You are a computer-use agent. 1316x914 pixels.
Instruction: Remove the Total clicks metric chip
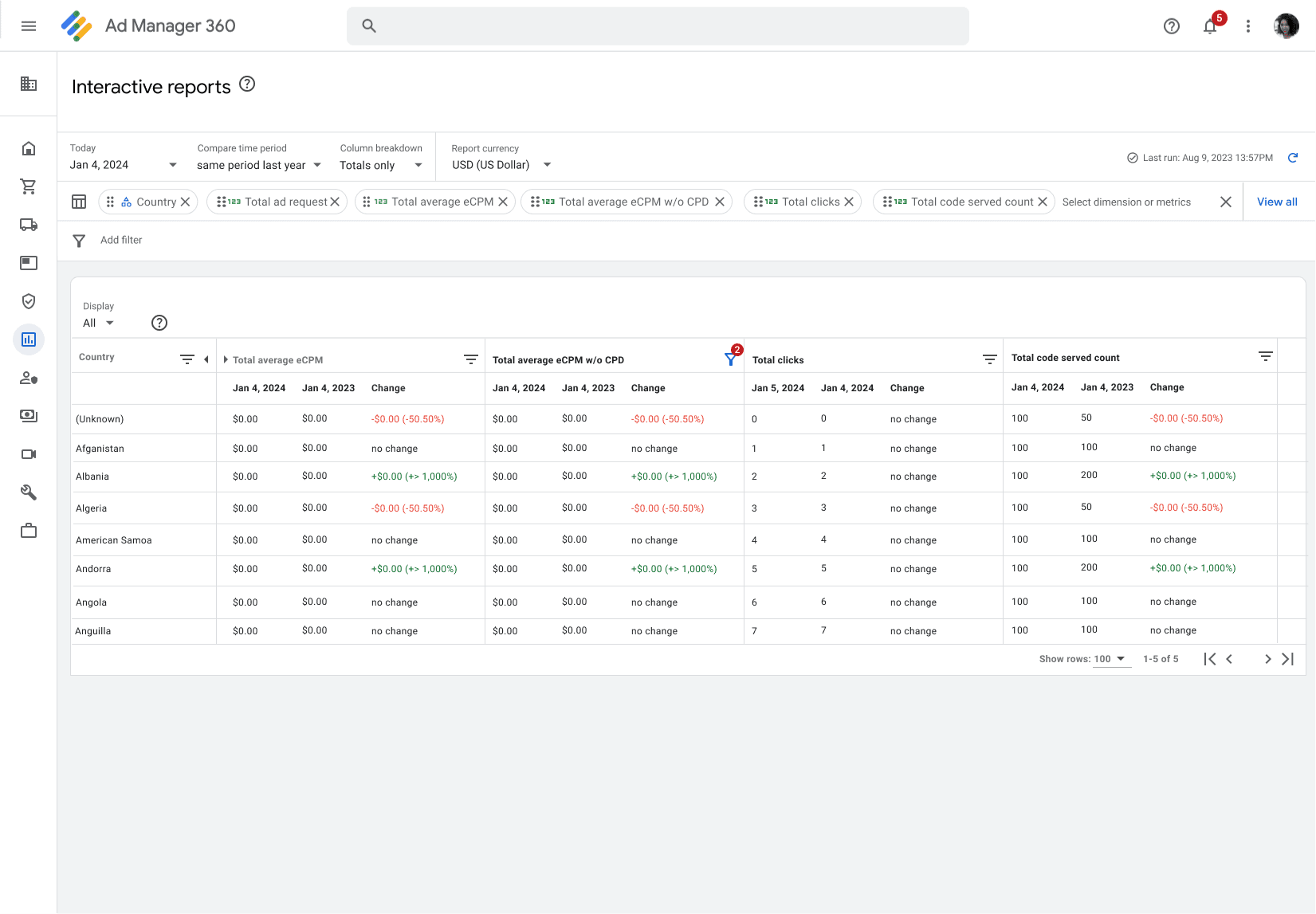pos(849,202)
